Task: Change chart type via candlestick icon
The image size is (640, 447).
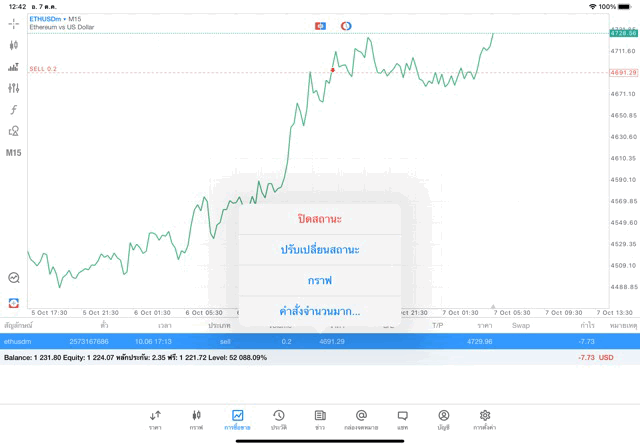Action: [14, 45]
